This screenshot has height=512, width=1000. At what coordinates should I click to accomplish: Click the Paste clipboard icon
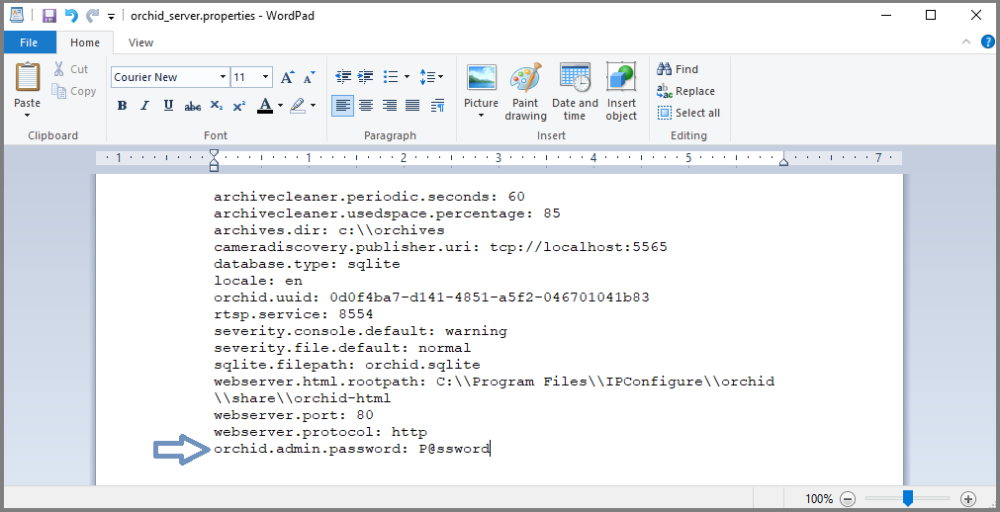(27, 77)
